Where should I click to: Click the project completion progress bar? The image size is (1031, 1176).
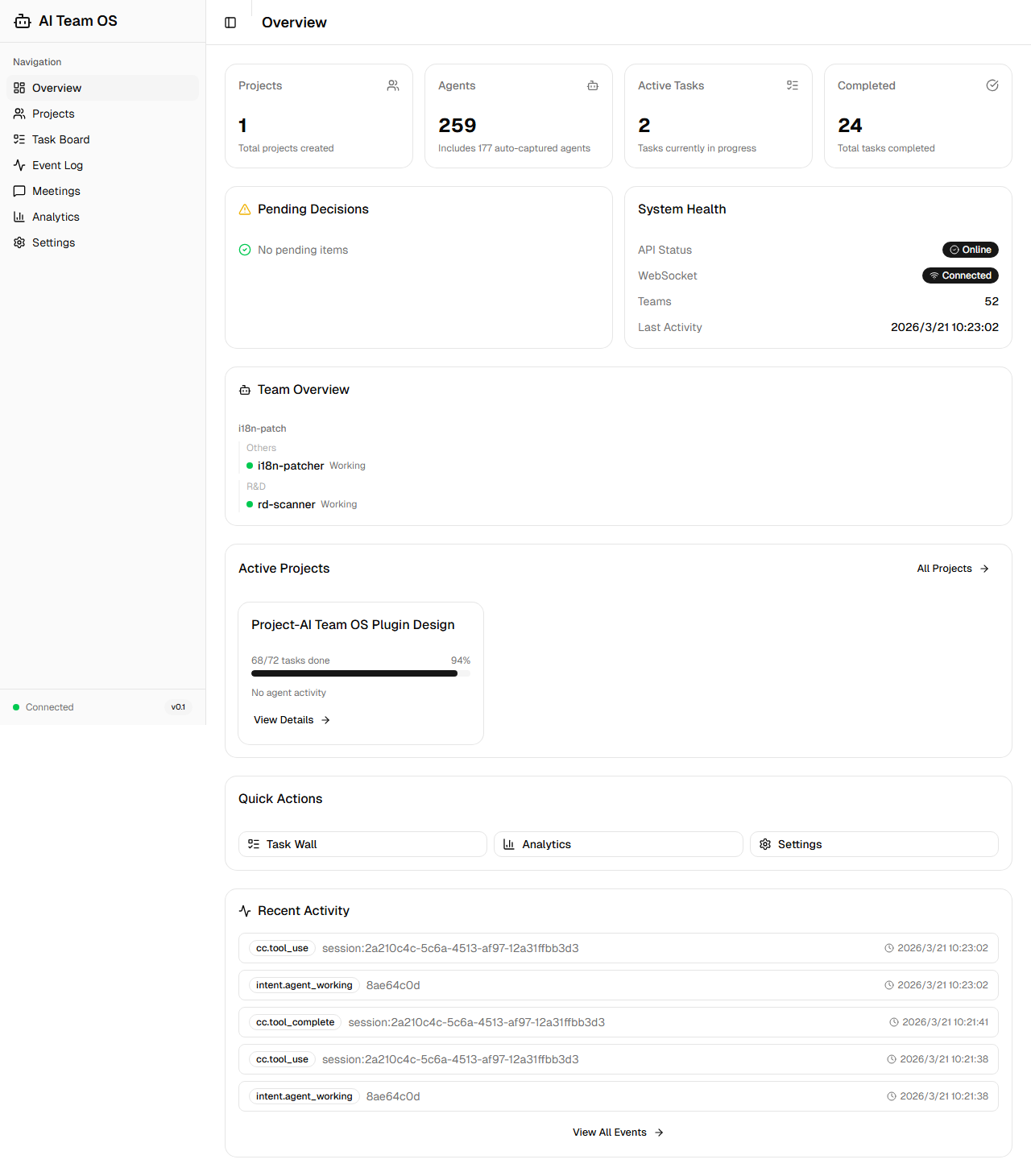tap(360, 673)
